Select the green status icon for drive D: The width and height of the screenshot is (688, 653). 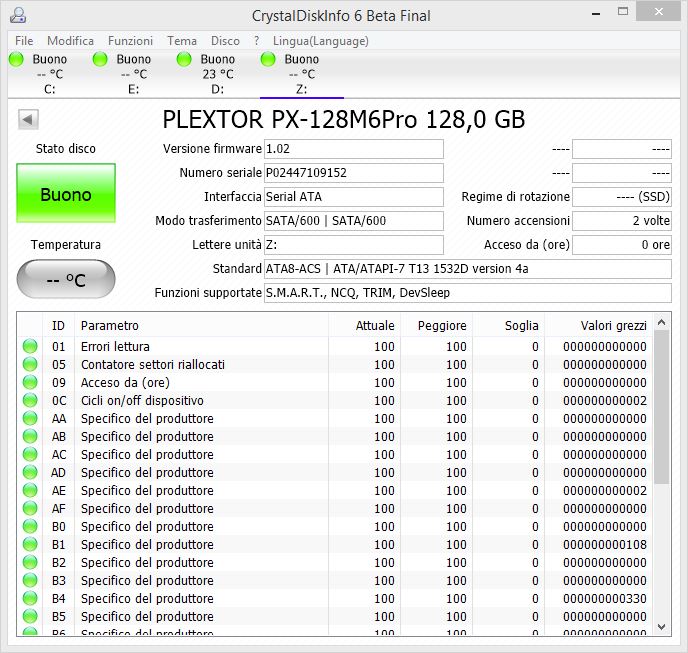point(184,60)
